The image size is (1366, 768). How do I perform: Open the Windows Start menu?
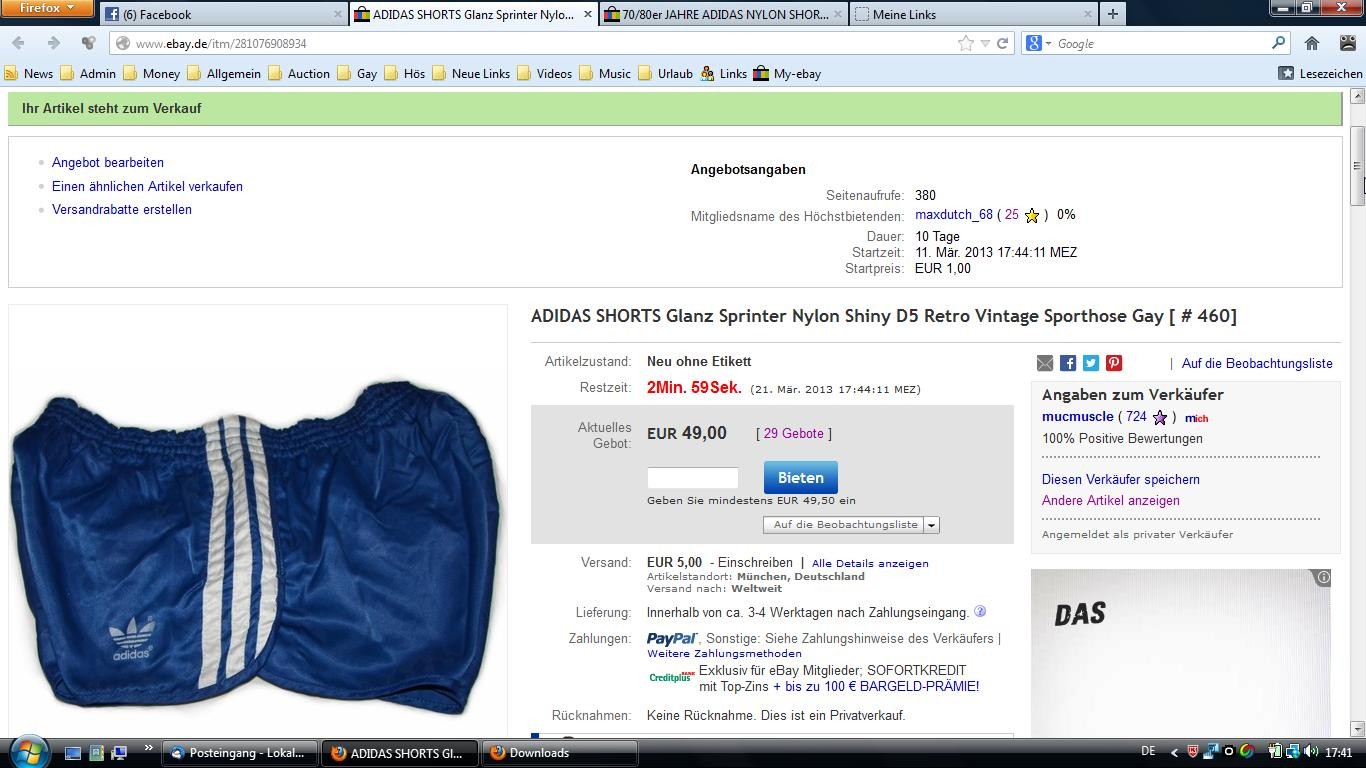click(28, 752)
